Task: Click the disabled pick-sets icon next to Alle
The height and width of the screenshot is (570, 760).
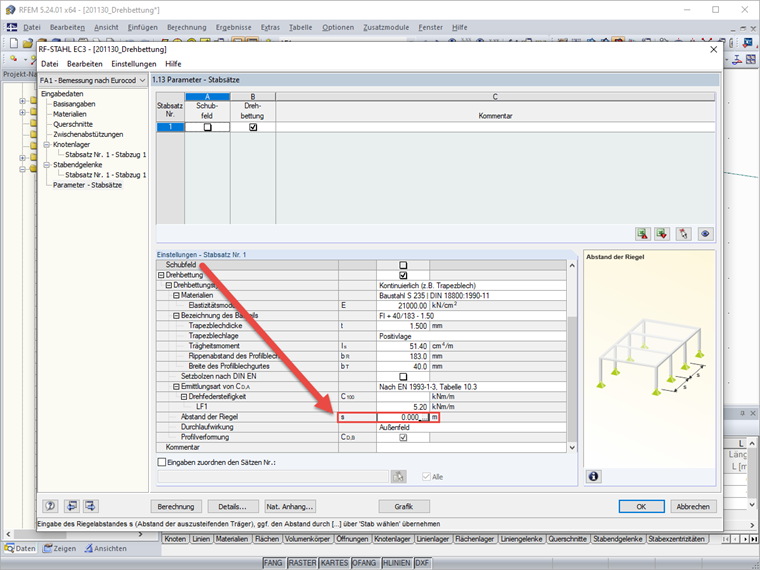Action: pos(398,476)
